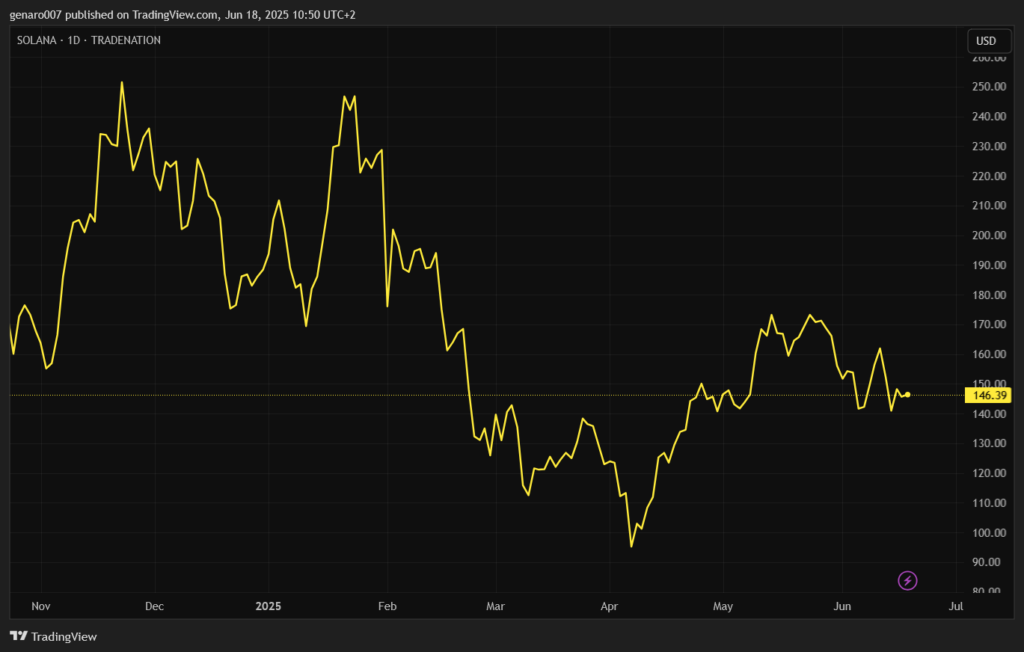Screen dimensions: 1024x652
Task: Open the USD currency selector
Action: pos(985,41)
